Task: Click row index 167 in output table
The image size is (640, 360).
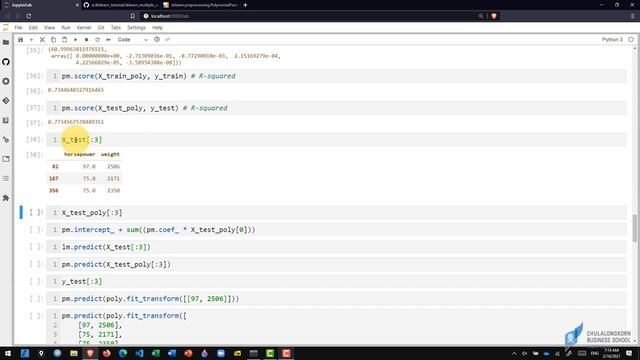Action: click(53, 178)
